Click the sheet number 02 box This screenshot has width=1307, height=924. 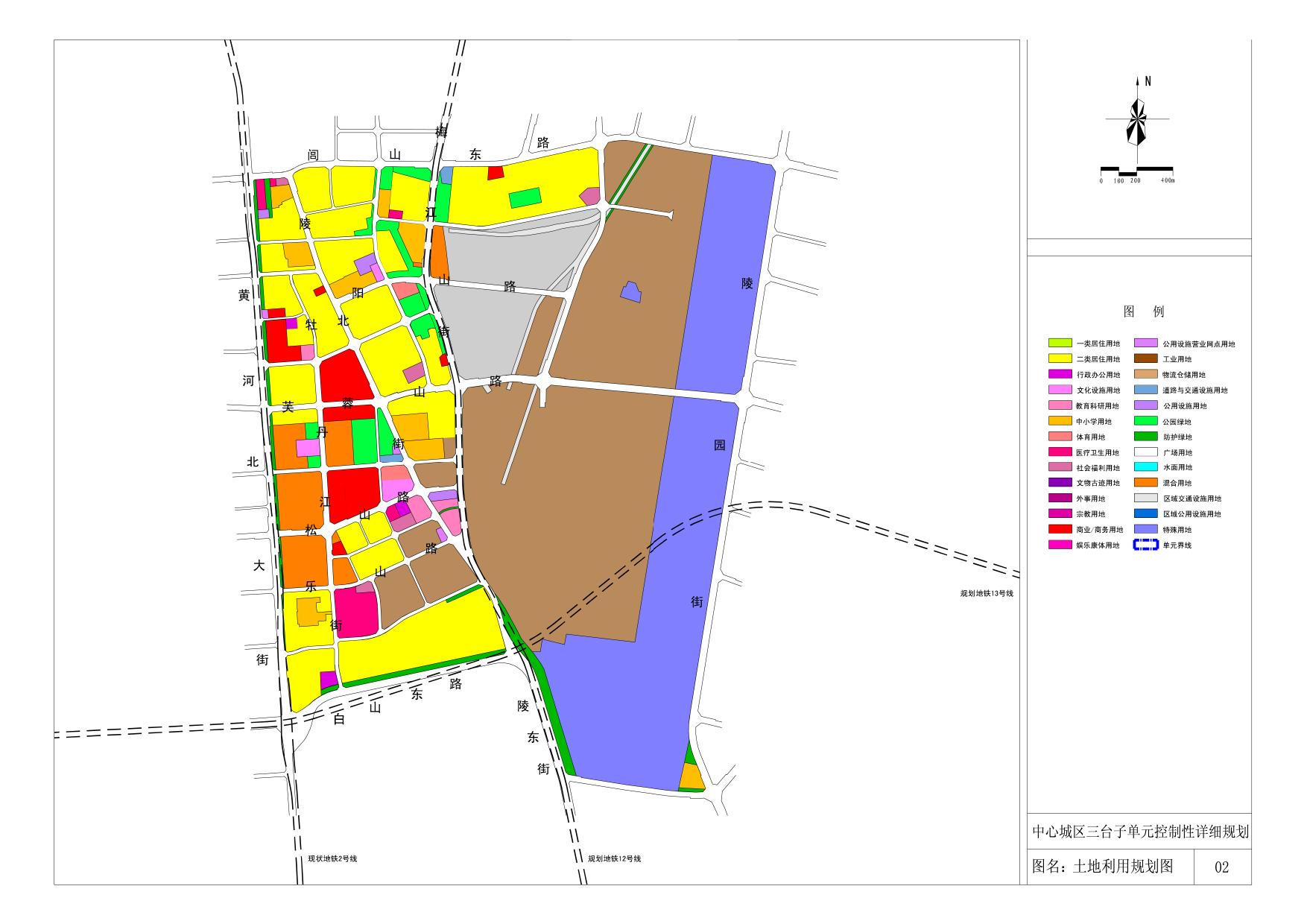pos(1221,867)
